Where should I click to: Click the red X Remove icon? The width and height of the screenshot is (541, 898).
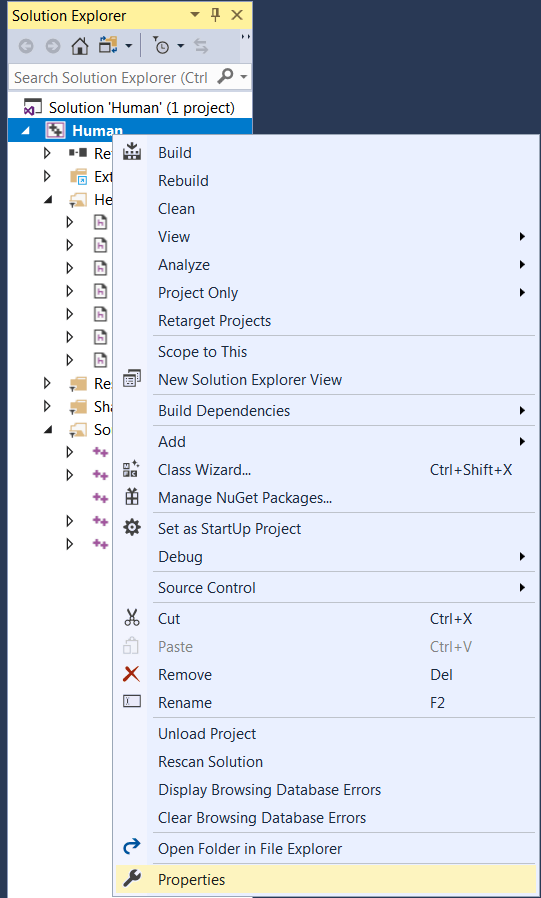(x=132, y=674)
